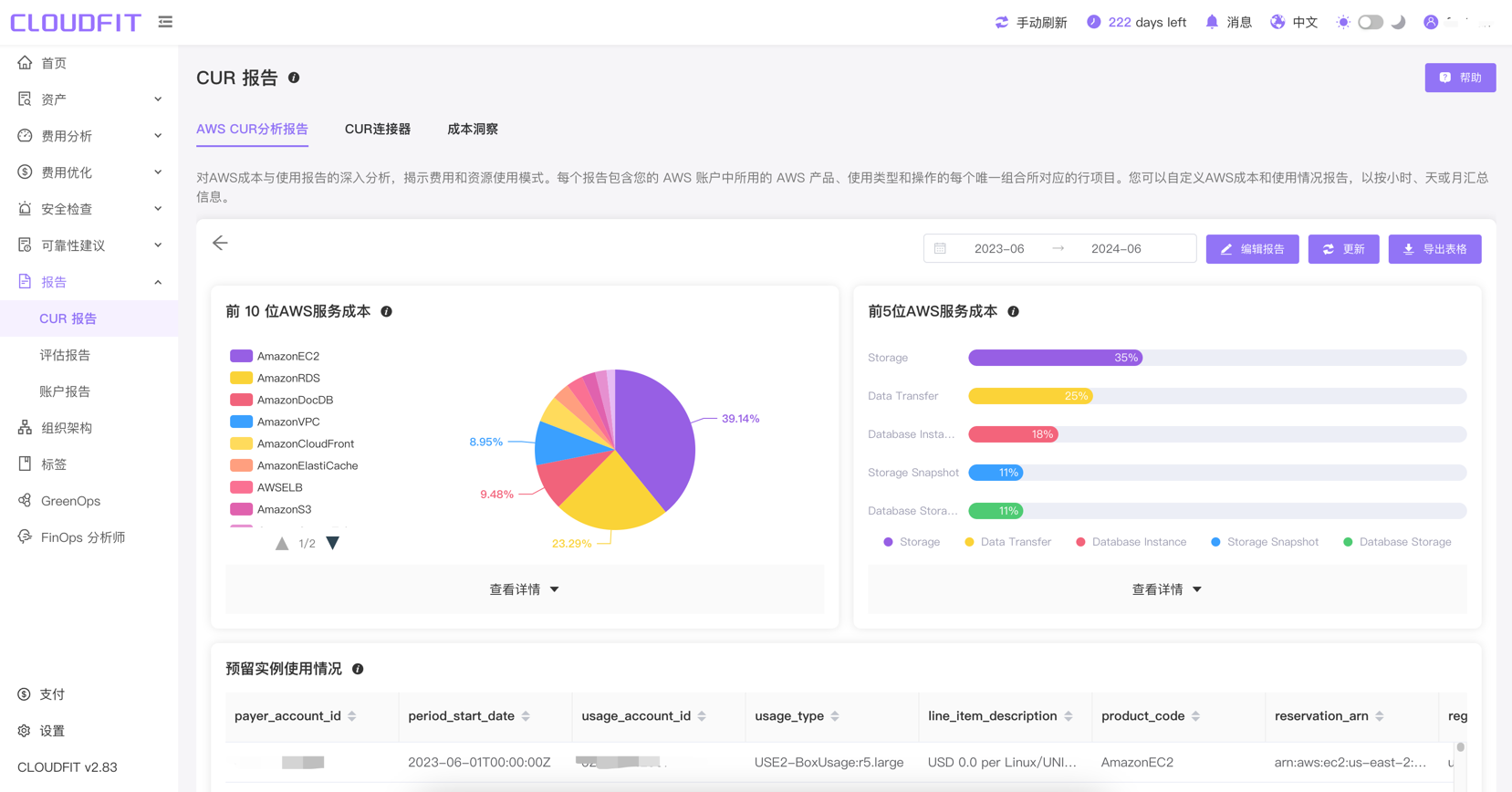The width and height of the screenshot is (1512, 792).
Task: Click the manual refresh icon
Action: (x=1001, y=22)
